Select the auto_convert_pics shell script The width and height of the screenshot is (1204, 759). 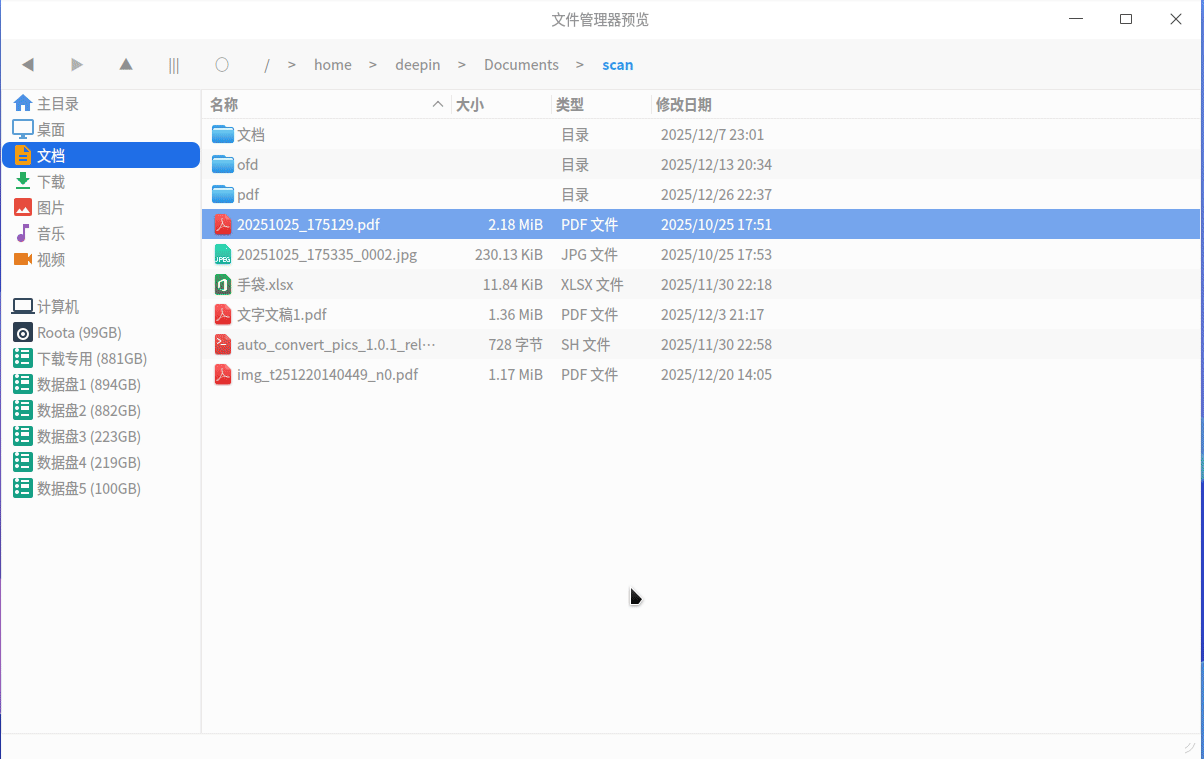[x=701, y=345]
